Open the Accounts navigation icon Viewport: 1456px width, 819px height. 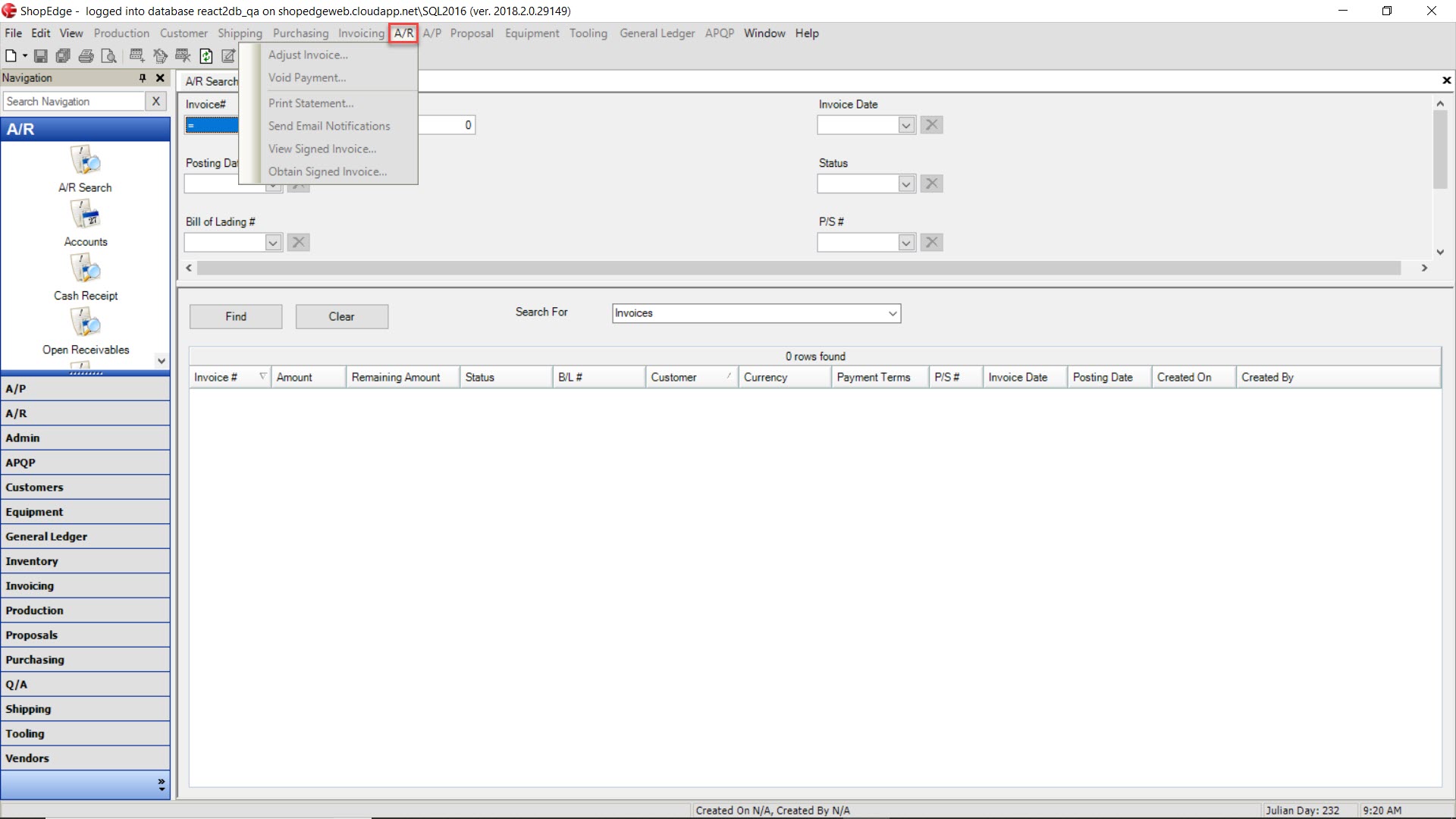[x=86, y=224]
